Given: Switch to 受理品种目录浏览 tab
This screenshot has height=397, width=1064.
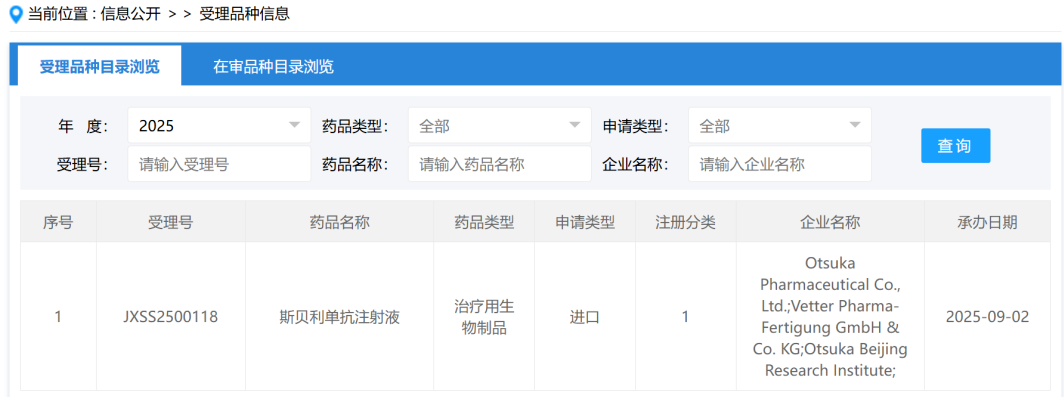Looking at the screenshot, I should (x=99, y=66).
